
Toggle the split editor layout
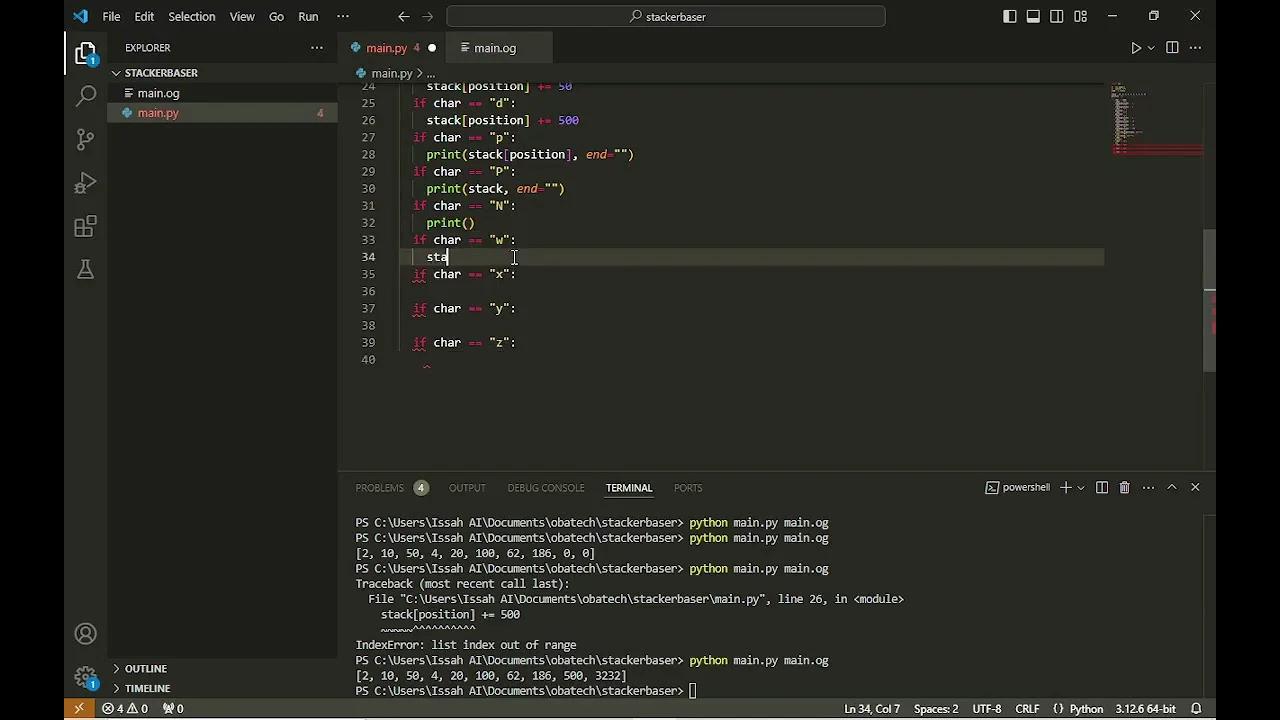pyautogui.click(x=1171, y=47)
